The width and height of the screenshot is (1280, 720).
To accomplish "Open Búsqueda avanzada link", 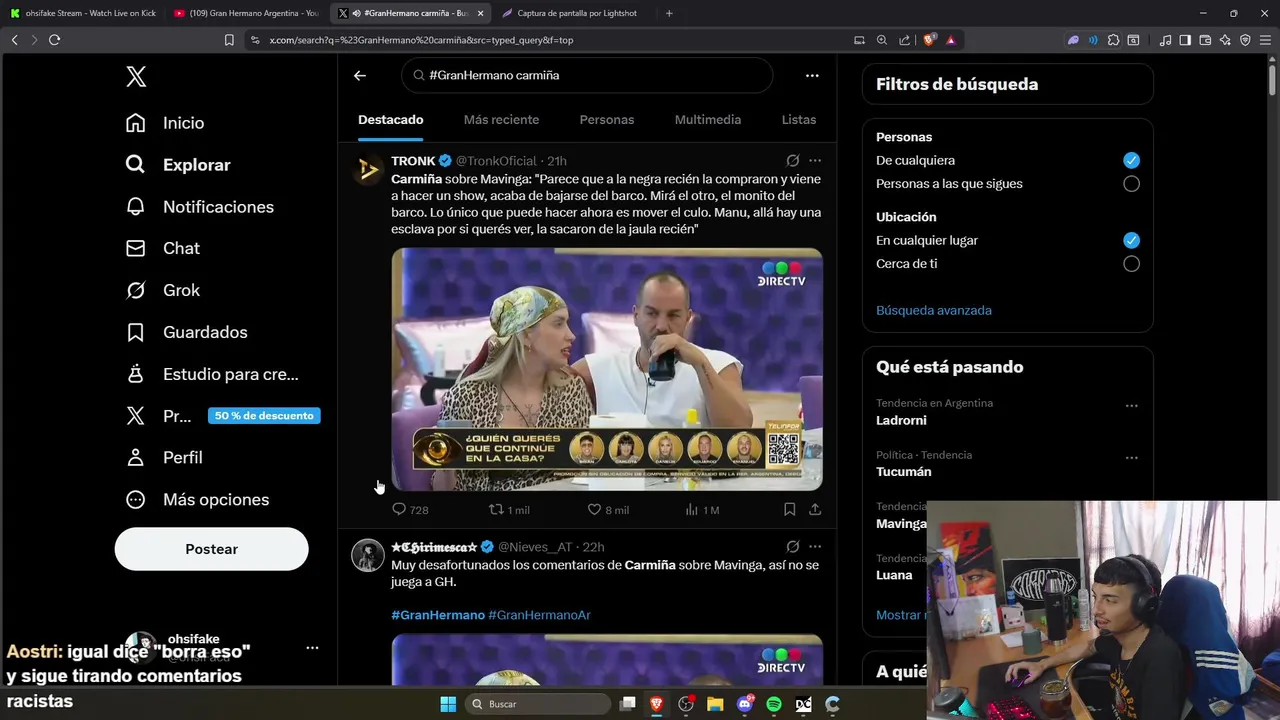I will coord(934,310).
